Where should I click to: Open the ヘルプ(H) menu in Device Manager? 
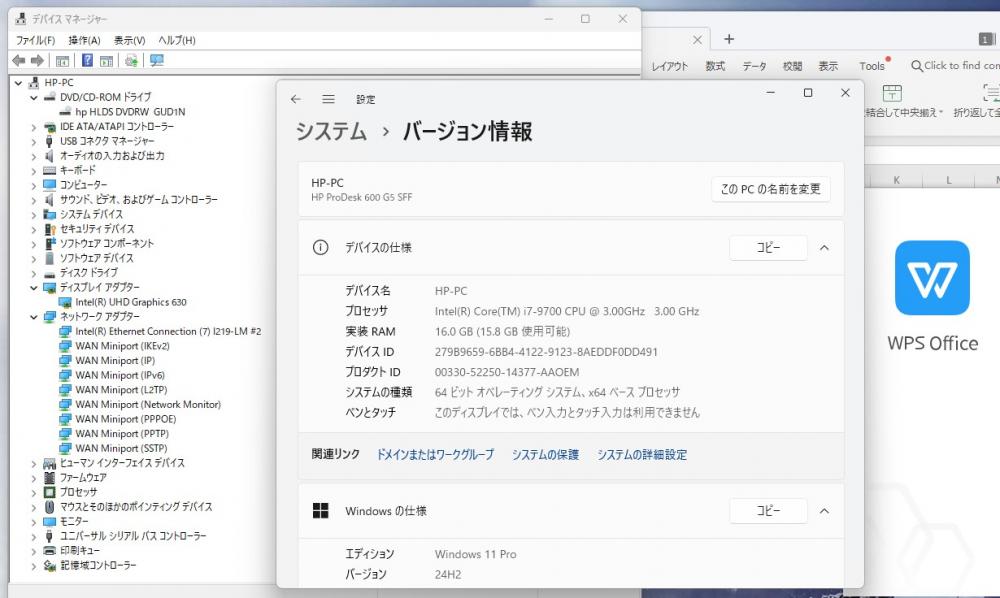point(177,40)
